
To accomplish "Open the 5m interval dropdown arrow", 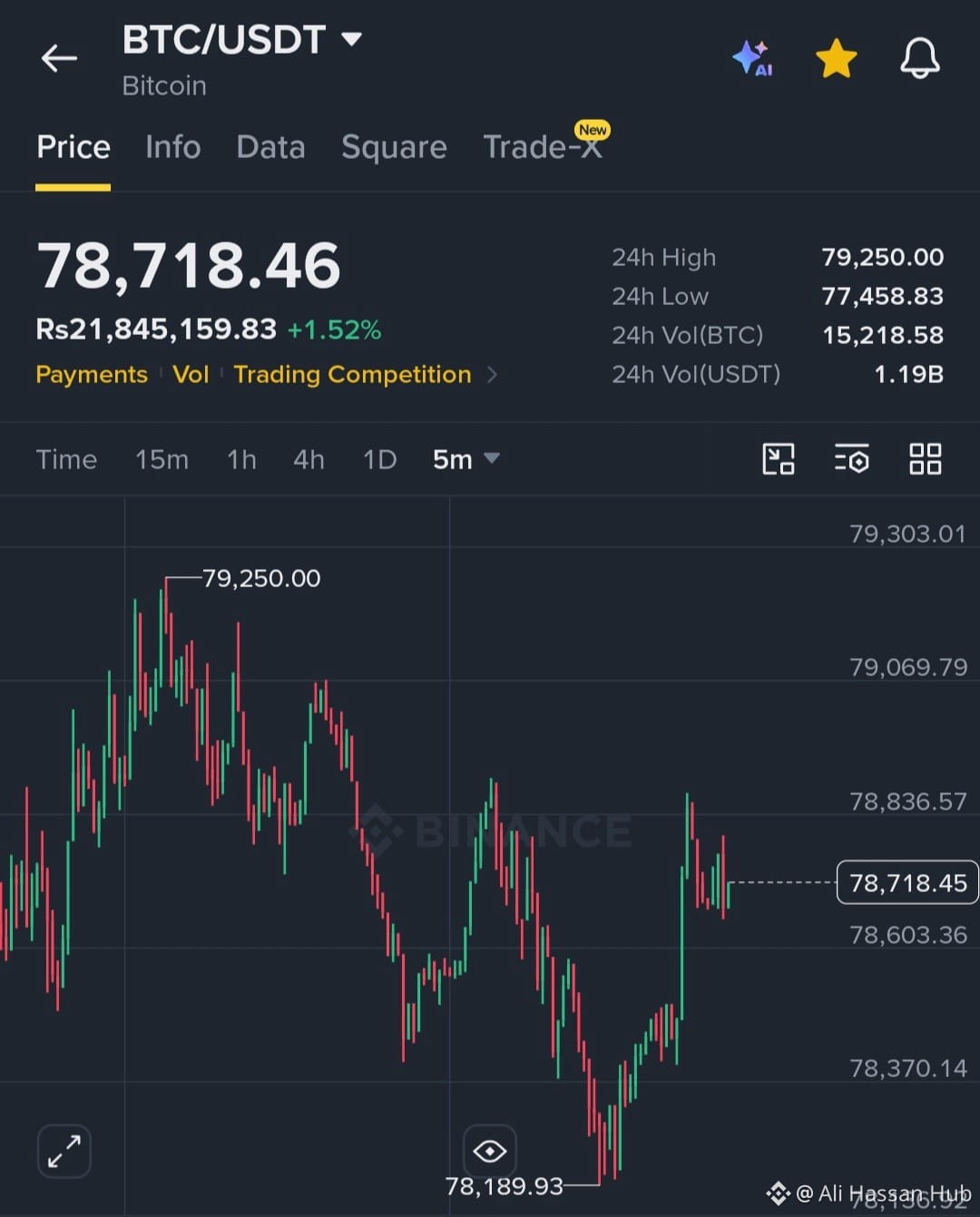I will pos(492,458).
